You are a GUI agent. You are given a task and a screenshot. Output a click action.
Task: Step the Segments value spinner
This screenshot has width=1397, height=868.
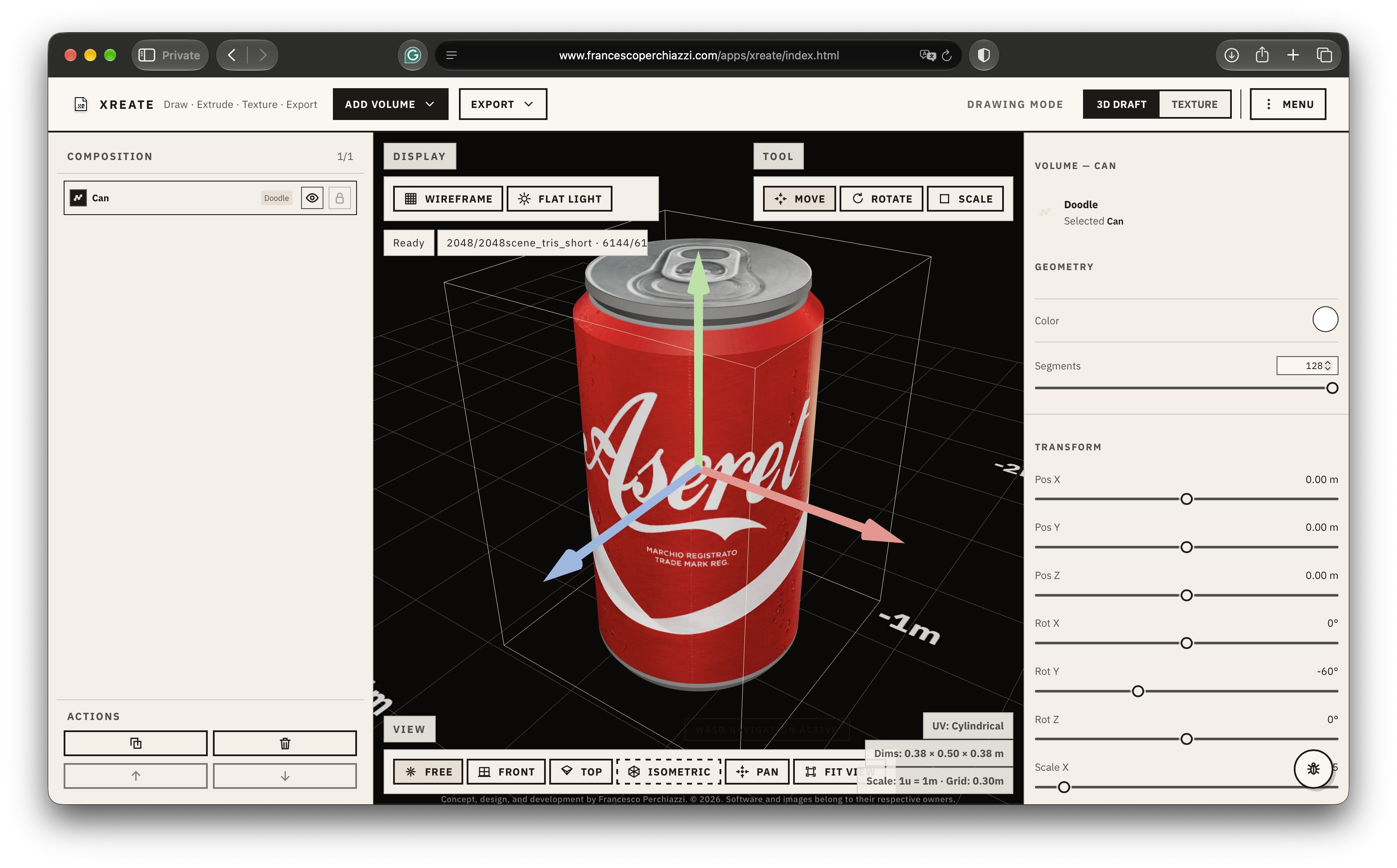[x=1327, y=365]
